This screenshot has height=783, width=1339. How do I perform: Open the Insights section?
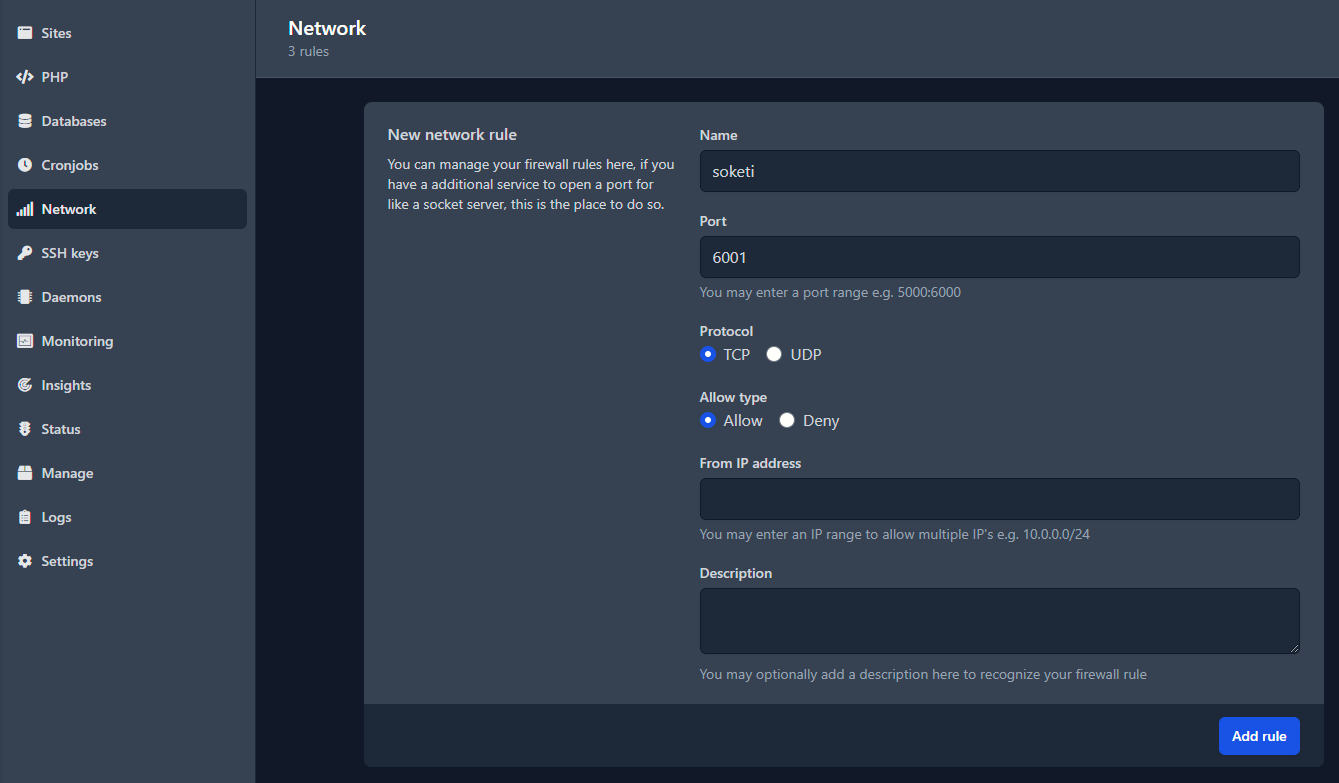click(x=127, y=385)
